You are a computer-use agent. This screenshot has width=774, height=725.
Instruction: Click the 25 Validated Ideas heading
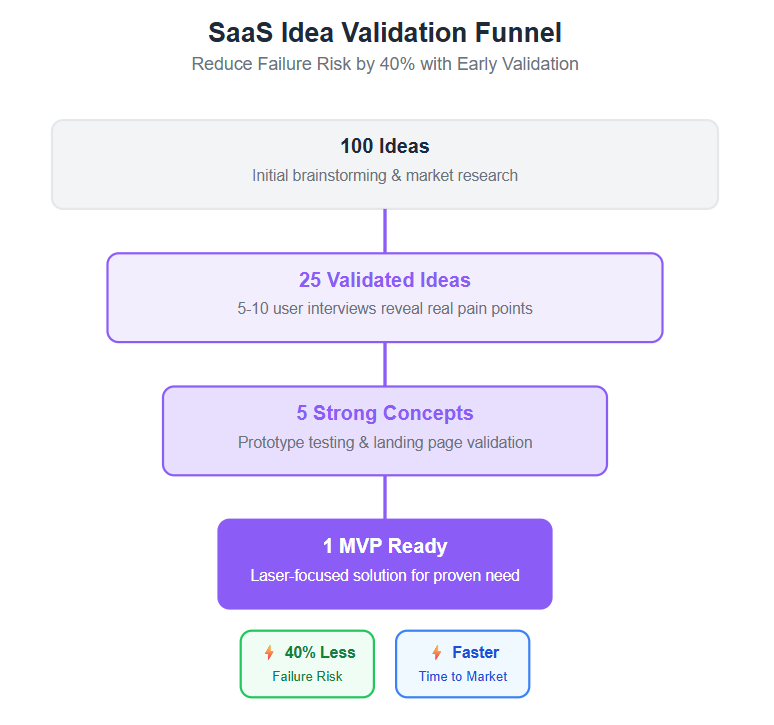pyautogui.click(x=385, y=280)
